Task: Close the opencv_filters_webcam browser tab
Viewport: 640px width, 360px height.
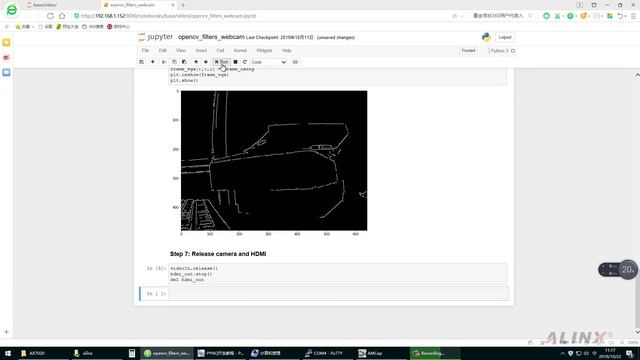Action: (173, 5)
